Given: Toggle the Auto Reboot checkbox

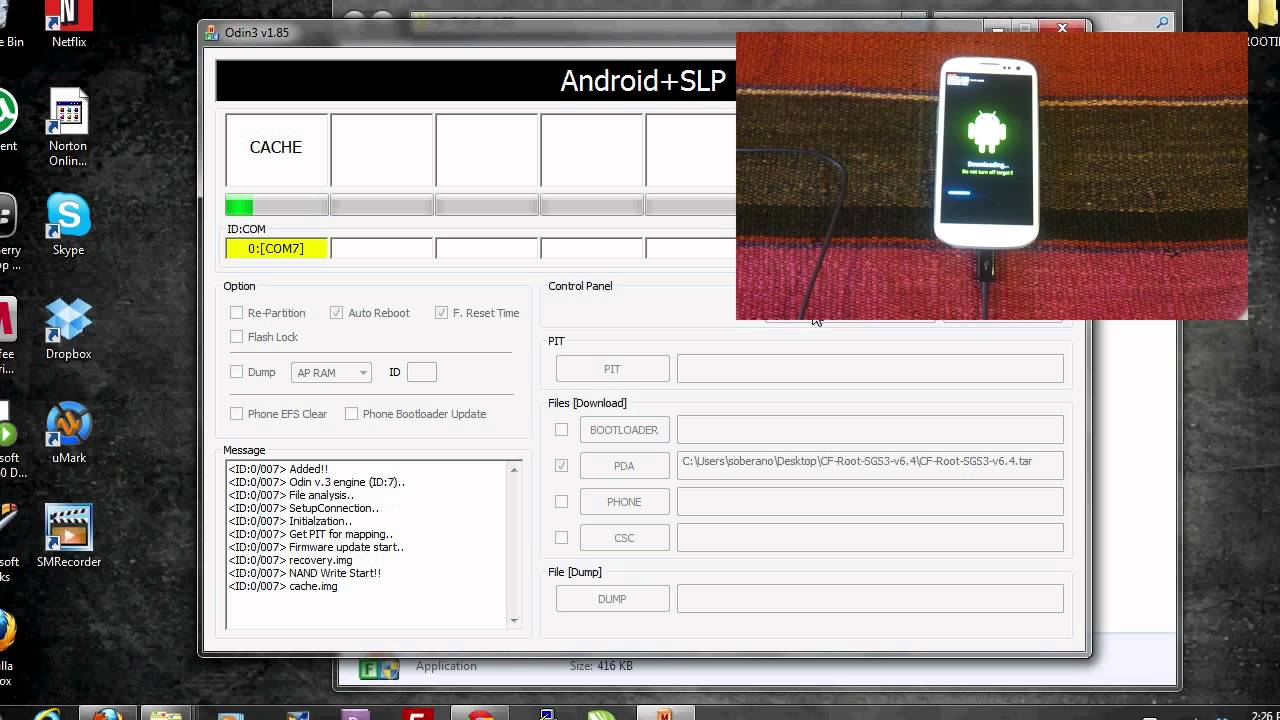Looking at the screenshot, I should pos(337,313).
